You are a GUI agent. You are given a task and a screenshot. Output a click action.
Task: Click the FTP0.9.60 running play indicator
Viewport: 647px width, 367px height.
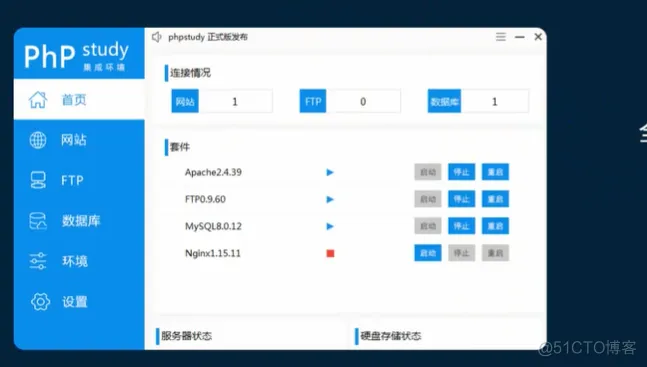pos(330,199)
